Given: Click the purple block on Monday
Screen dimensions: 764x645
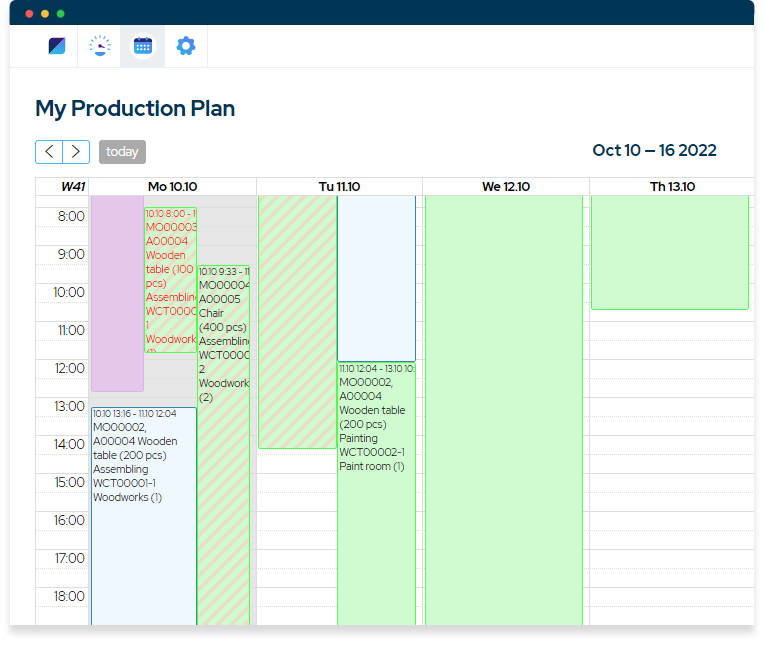Looking at the screenshot, I should (x=117, y=293).
